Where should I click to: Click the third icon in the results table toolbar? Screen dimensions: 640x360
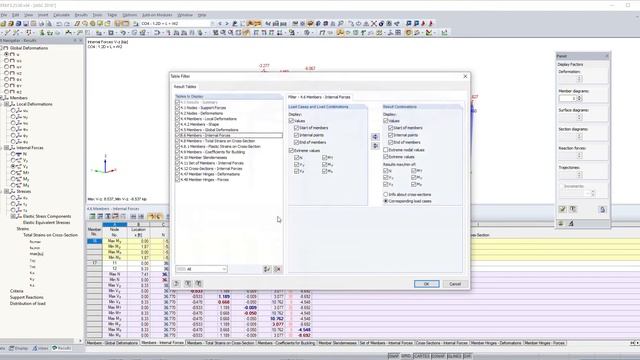pos(108,216)
